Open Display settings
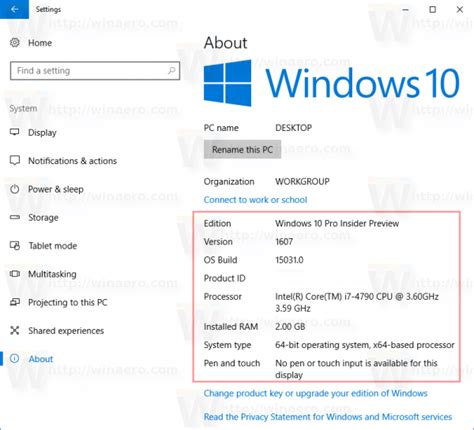The height and width of the screenshot is (430, 474). pos(42,133)
